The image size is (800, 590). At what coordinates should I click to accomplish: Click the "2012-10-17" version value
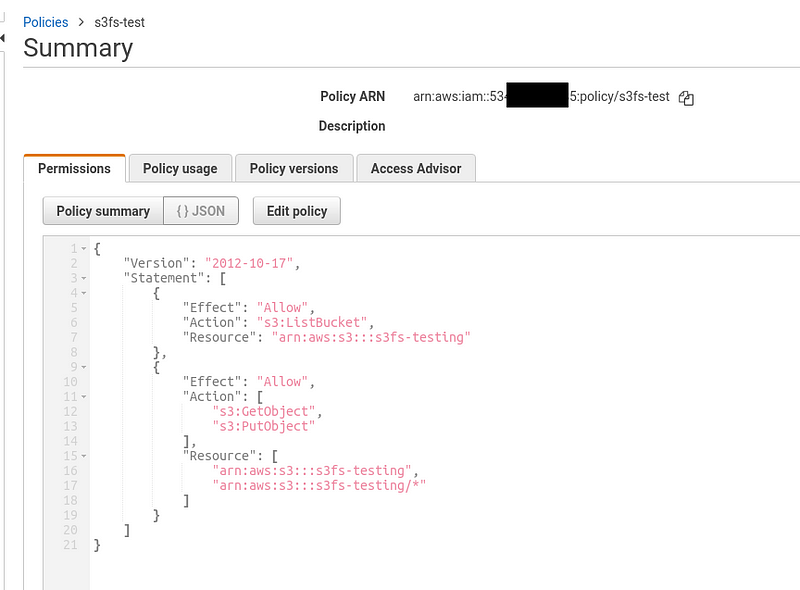[x=249, y=263]
